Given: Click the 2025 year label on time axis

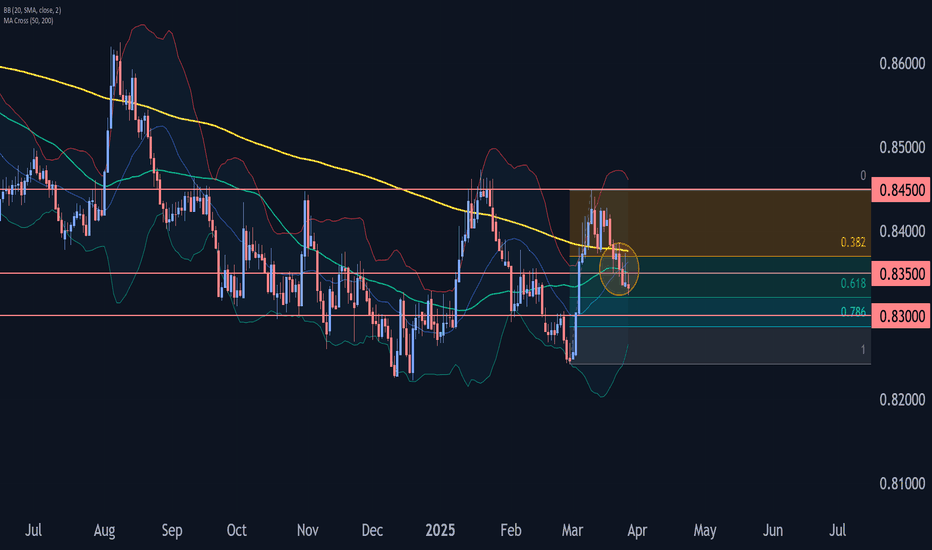Looking at the screenshot, I should [440, 530].
